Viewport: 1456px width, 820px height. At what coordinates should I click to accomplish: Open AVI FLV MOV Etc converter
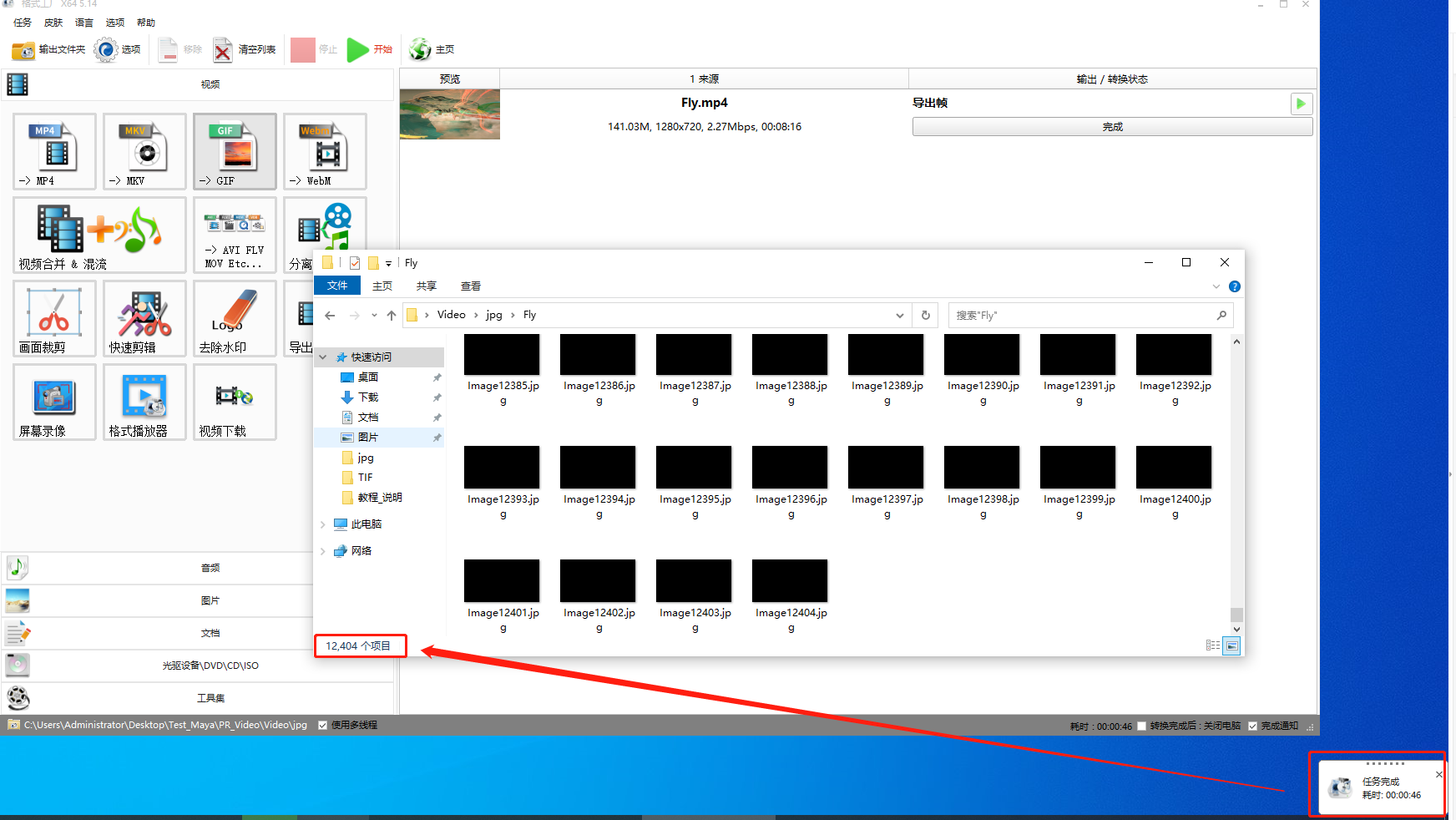click(x=235, y=235)
